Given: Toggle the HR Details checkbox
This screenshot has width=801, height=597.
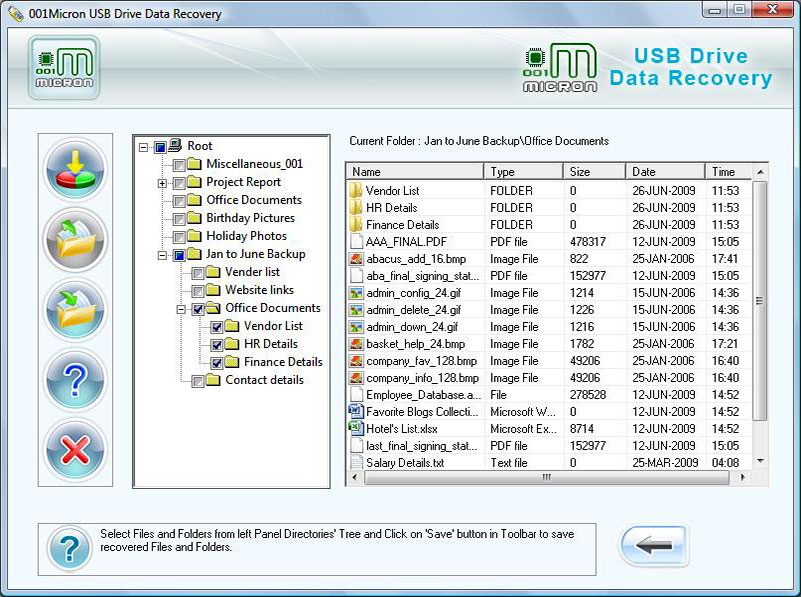Looking at the screenshot, I should [217, 344].
